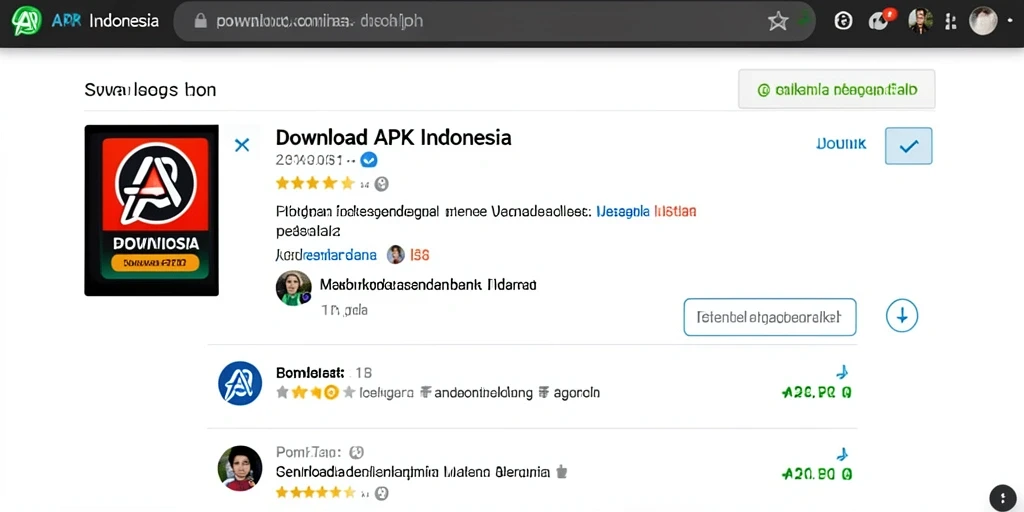The width and height of the screenshot is (1024, 512).
Task: Open the blue 'Aordresmlardana' link
Action: [x=326, y=255]
